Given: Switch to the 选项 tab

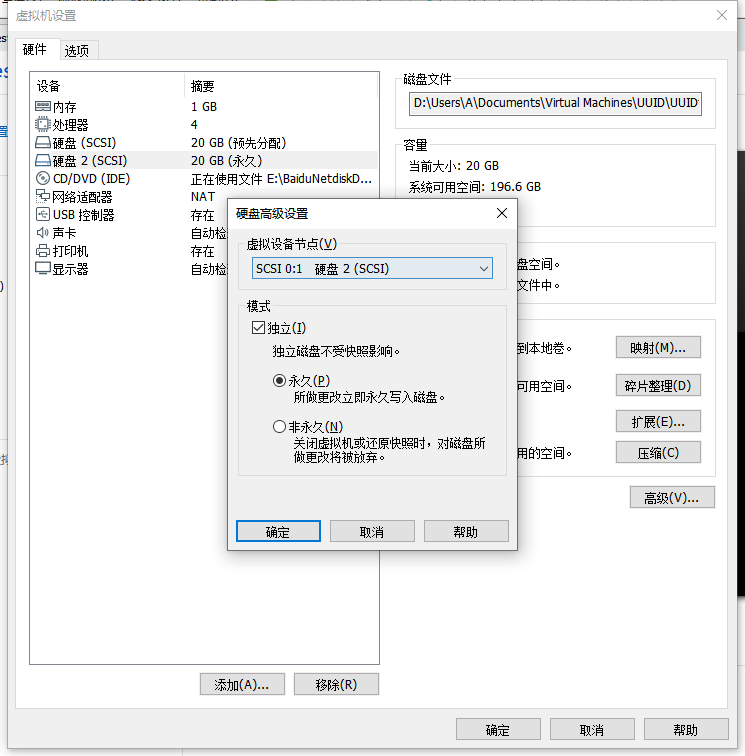Looking at the screenshot, I should click(77, 50).
